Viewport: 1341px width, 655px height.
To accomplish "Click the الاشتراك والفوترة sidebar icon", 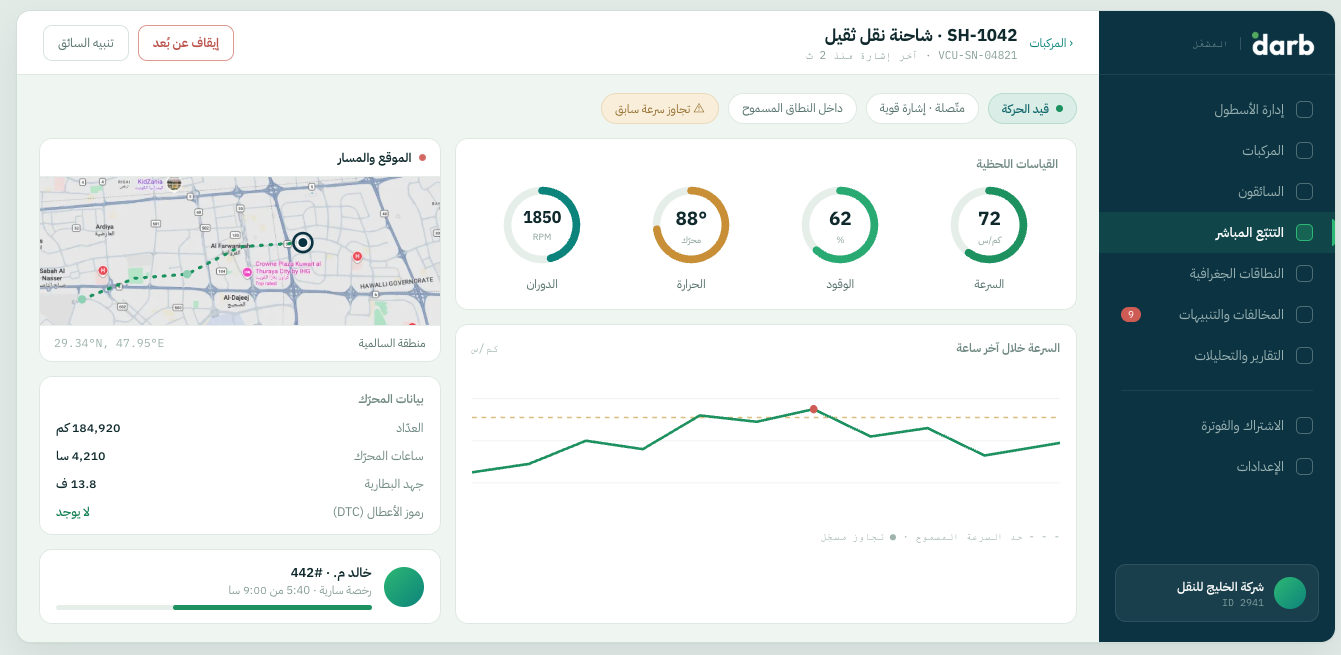I will 1304,426.
